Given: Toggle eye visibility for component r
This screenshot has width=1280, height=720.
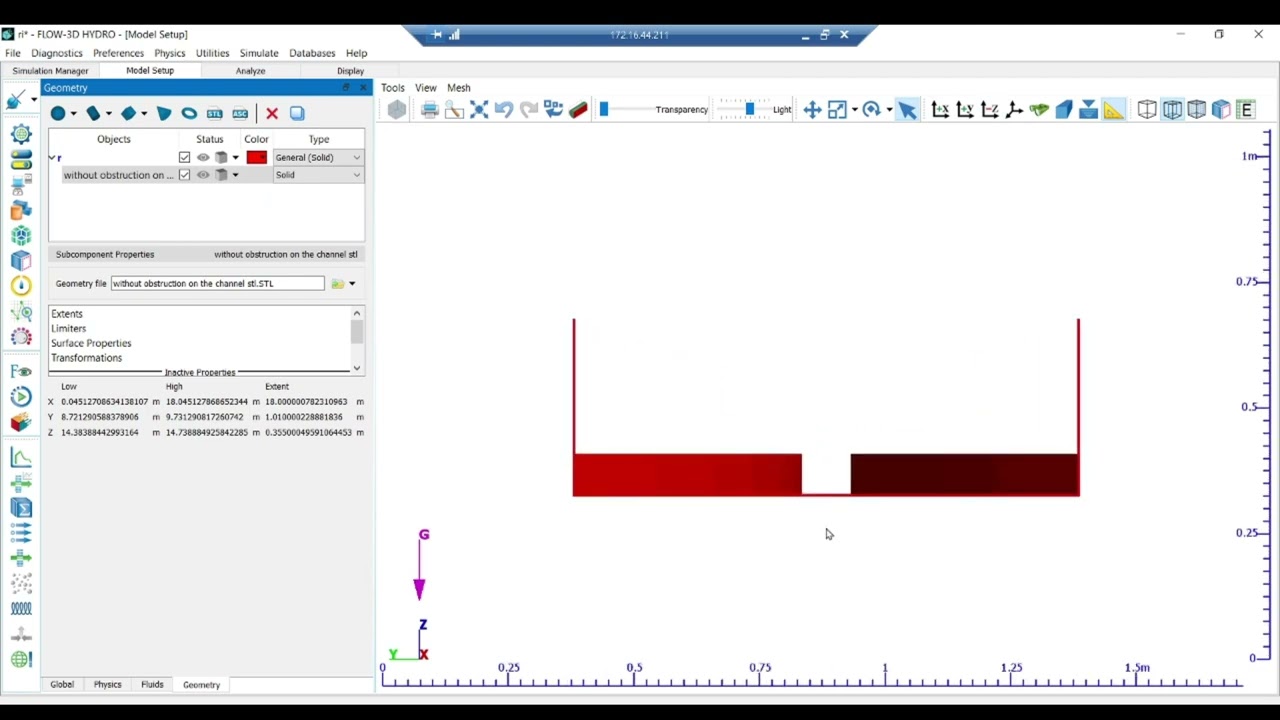Looking at the screenshot, I should point(203,158).
